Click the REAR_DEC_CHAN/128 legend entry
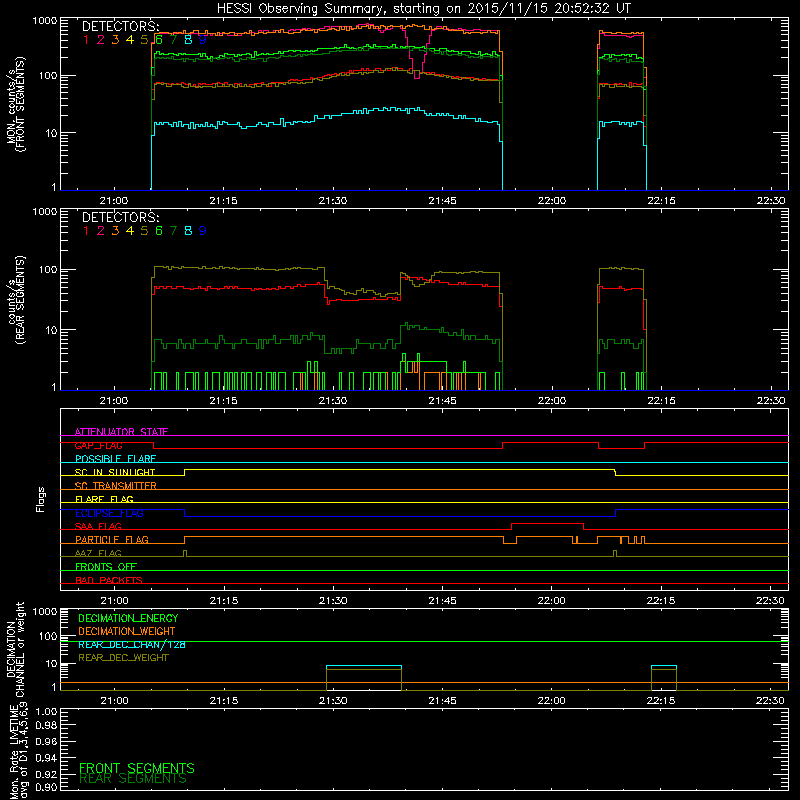Viewport: 800px width, 800px height. (132, 645)
